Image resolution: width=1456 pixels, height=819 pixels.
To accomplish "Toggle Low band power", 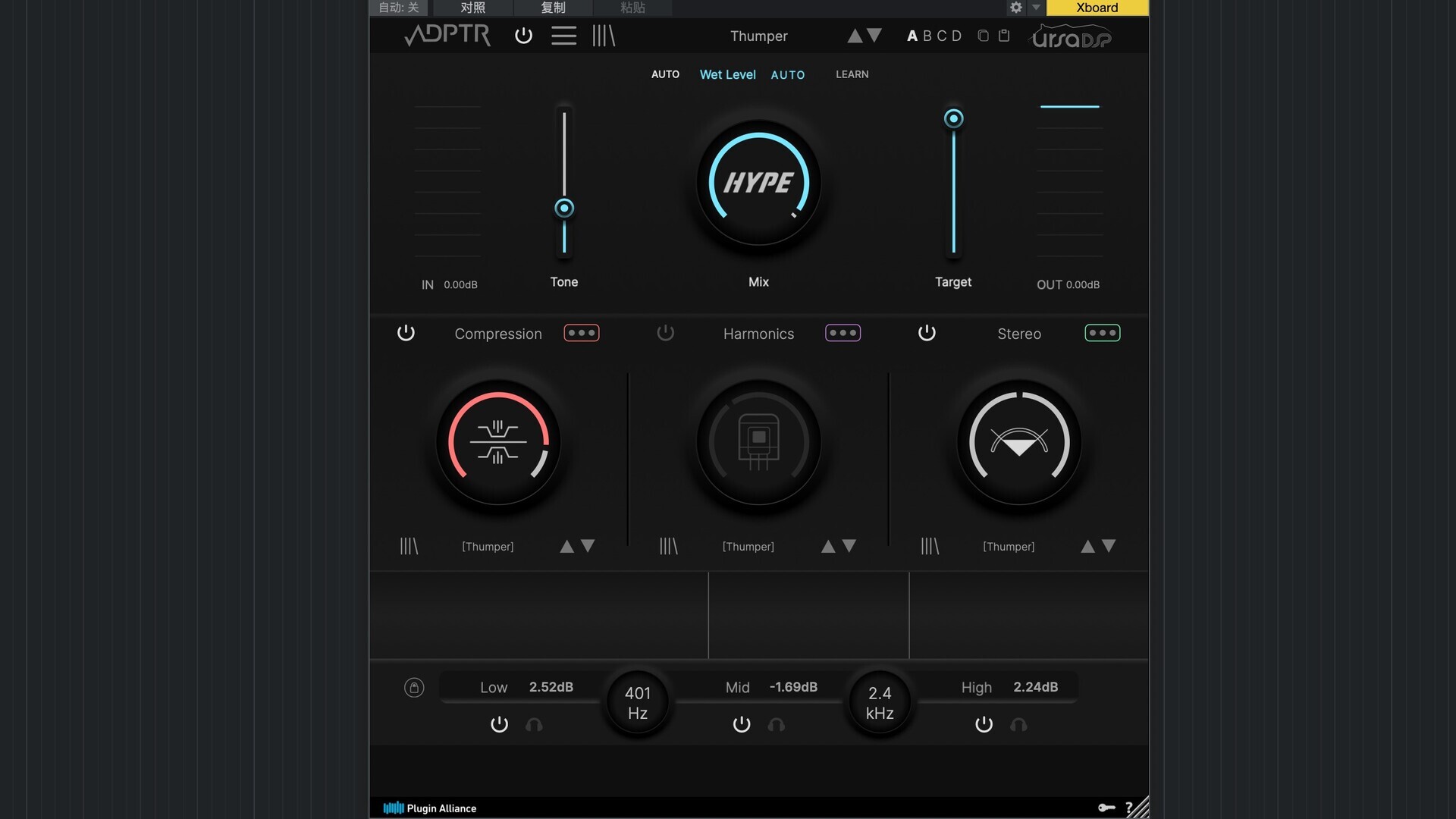I will 499,724.
